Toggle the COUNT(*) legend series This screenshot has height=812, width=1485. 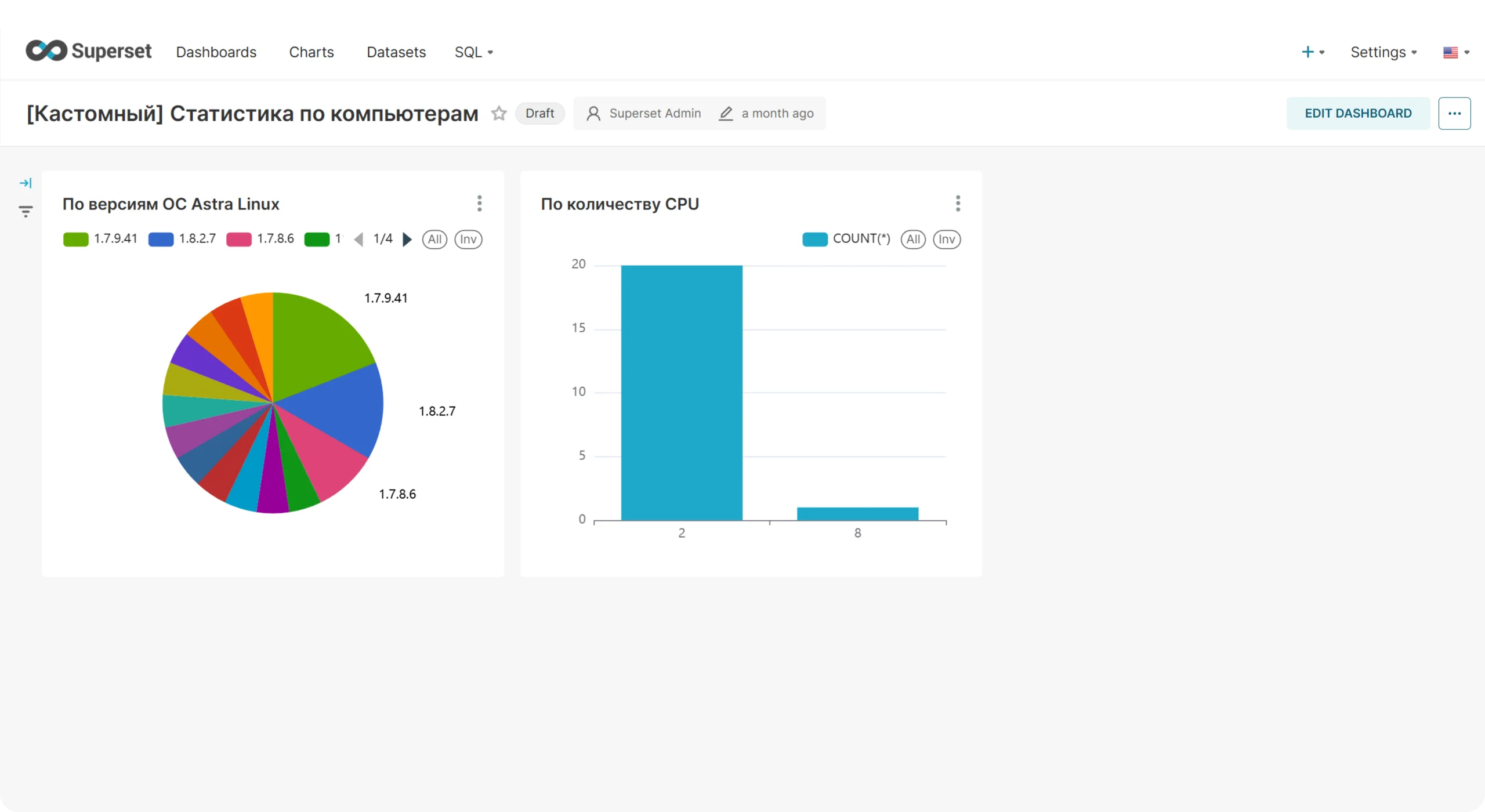tap(846, 239)
